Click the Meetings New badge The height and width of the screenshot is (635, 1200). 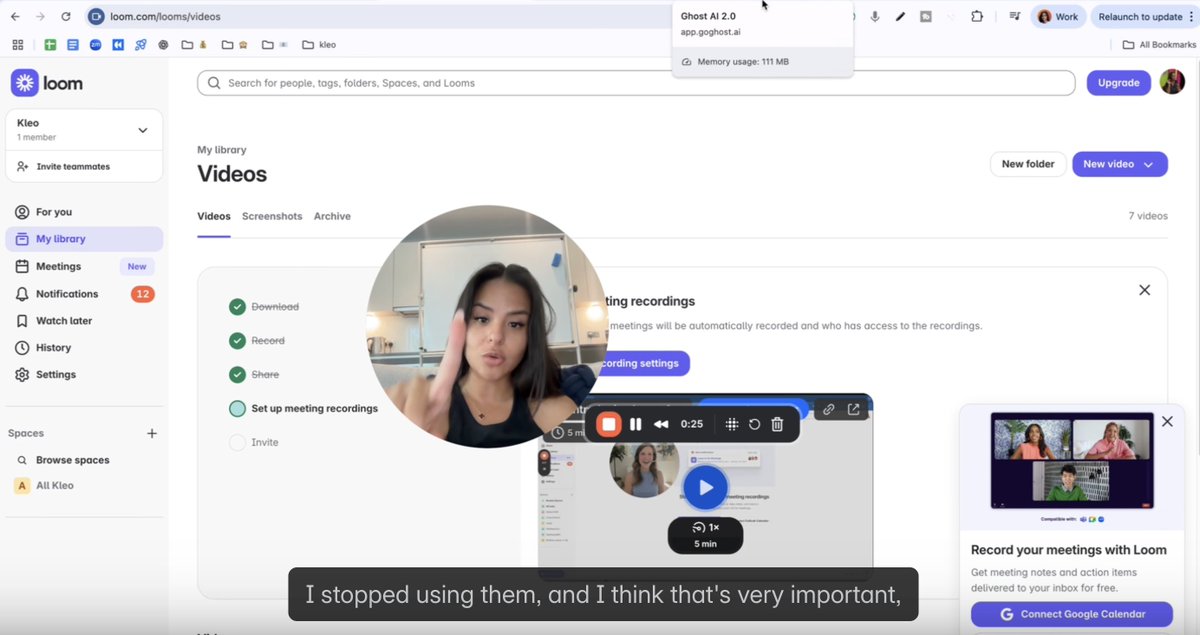click(x=137, y=266)
